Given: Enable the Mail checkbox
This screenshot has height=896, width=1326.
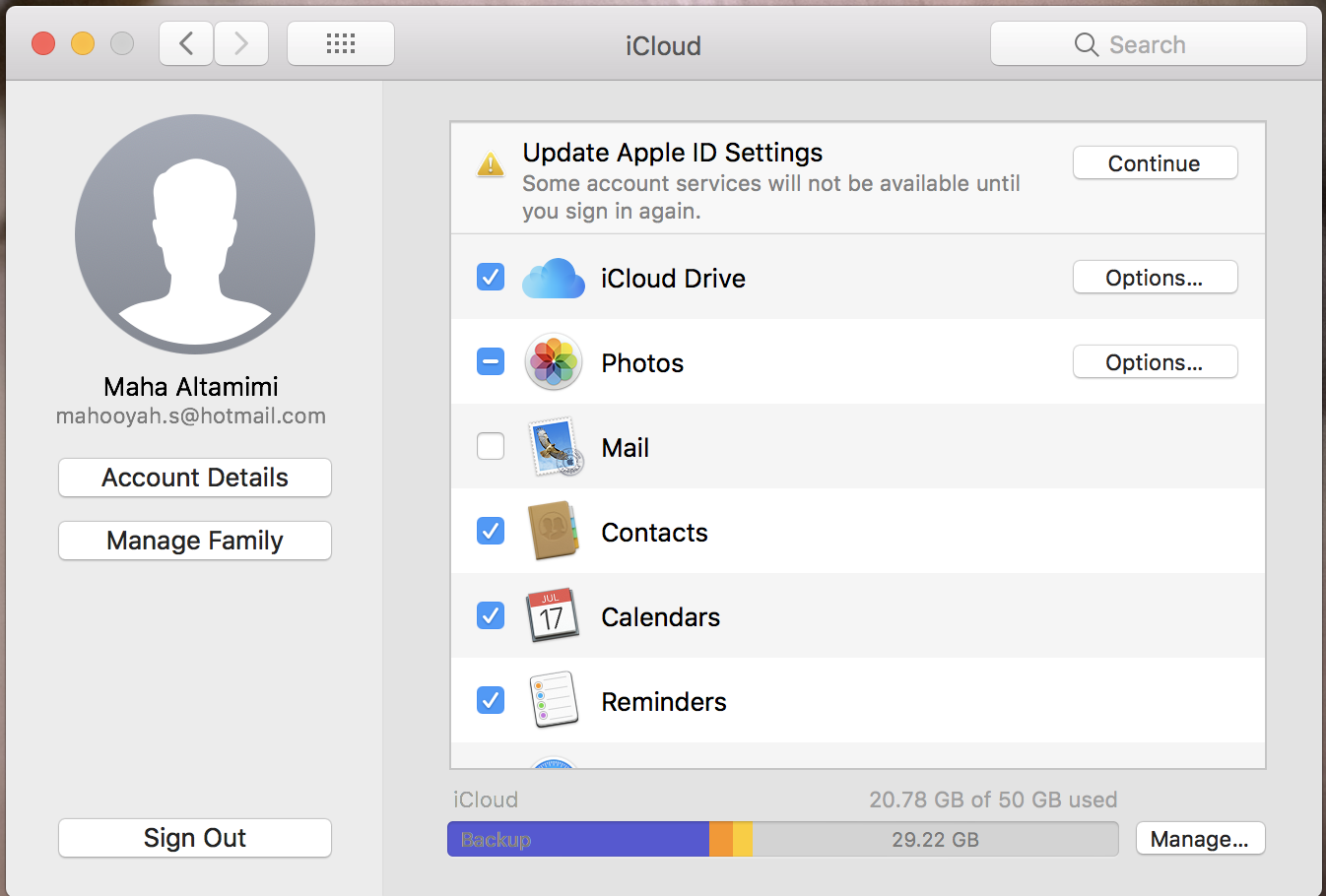Looking at the screenshot, I should (x=491, y=446).
